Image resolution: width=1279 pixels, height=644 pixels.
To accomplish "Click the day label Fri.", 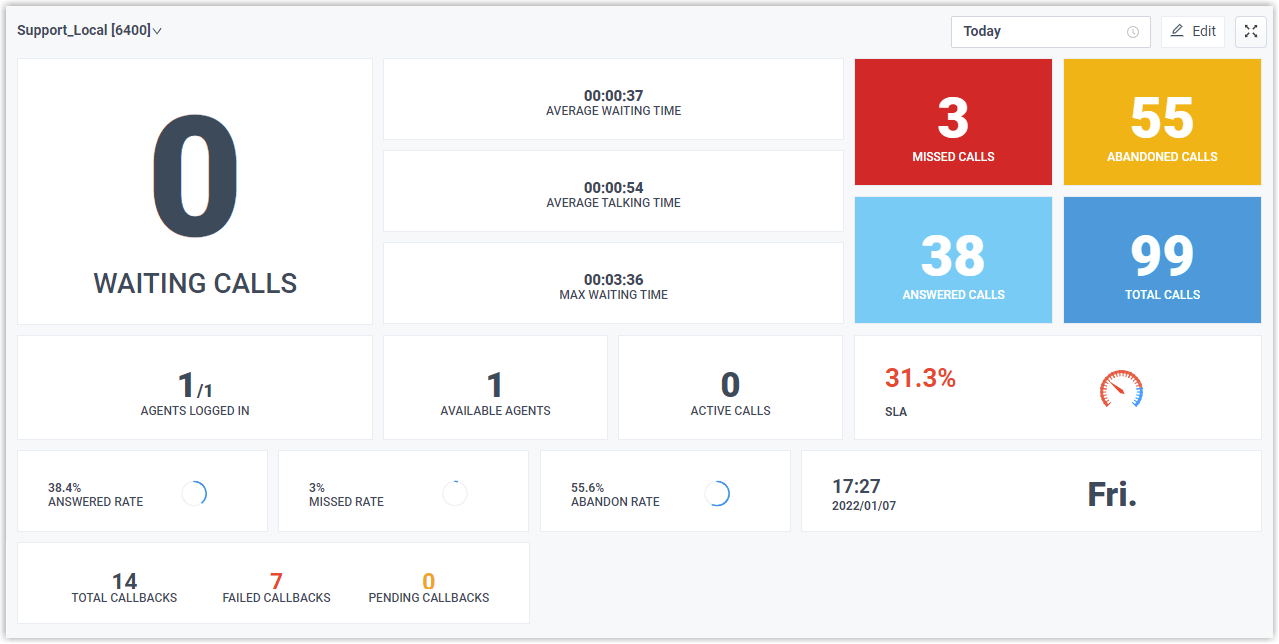I will click(x=1112, y=494).
